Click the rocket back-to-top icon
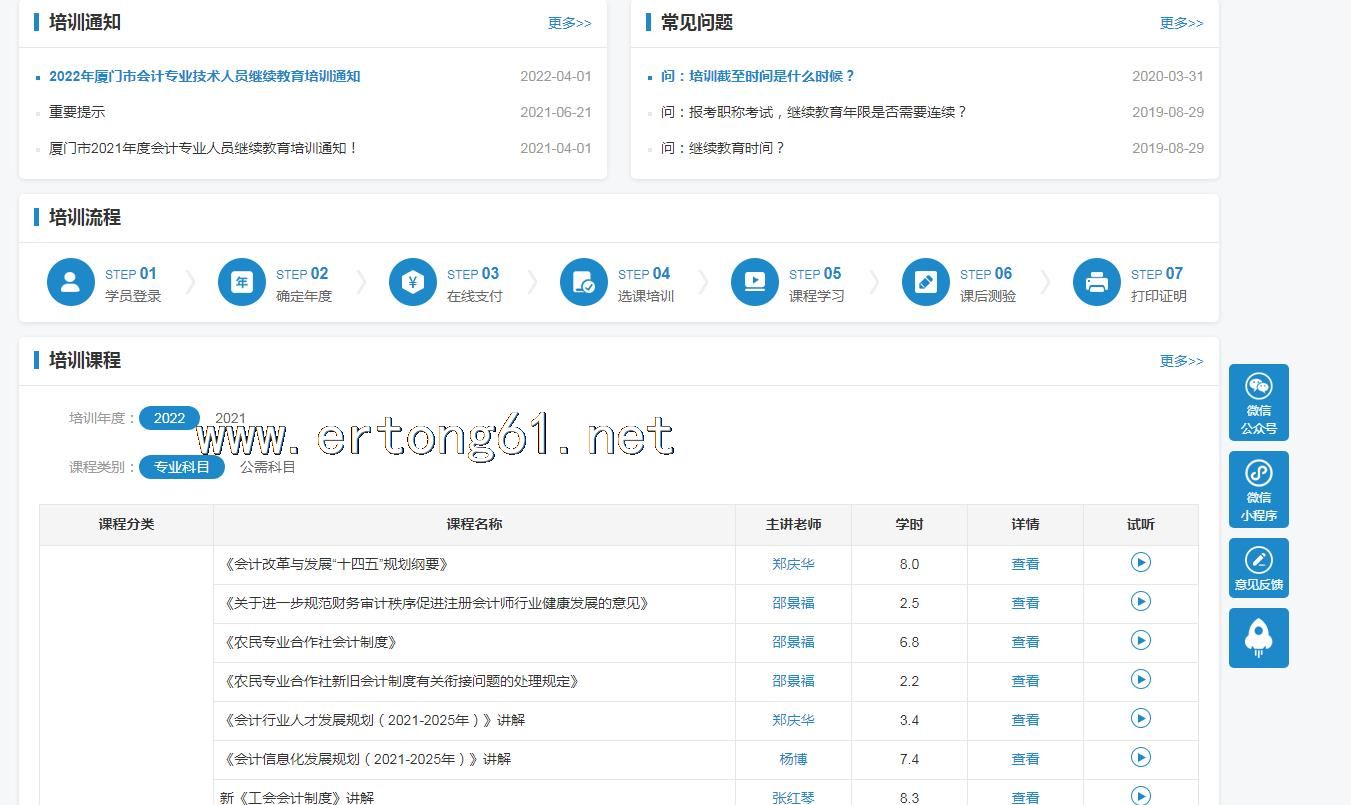The image size is (1351, 805). tap(1258, 638)
